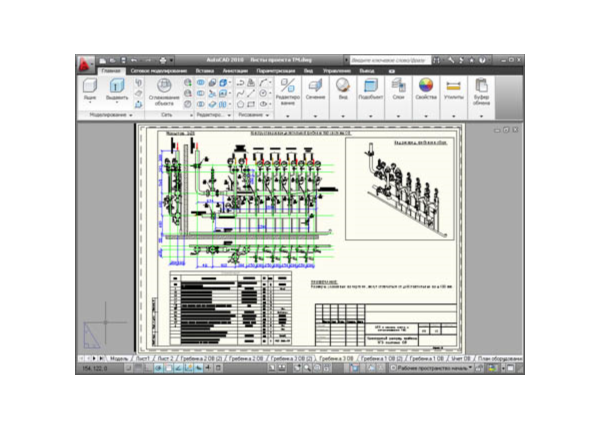Click the search keyword input field
The width and height of the screenshot is (600, 428).
(390, 60)
